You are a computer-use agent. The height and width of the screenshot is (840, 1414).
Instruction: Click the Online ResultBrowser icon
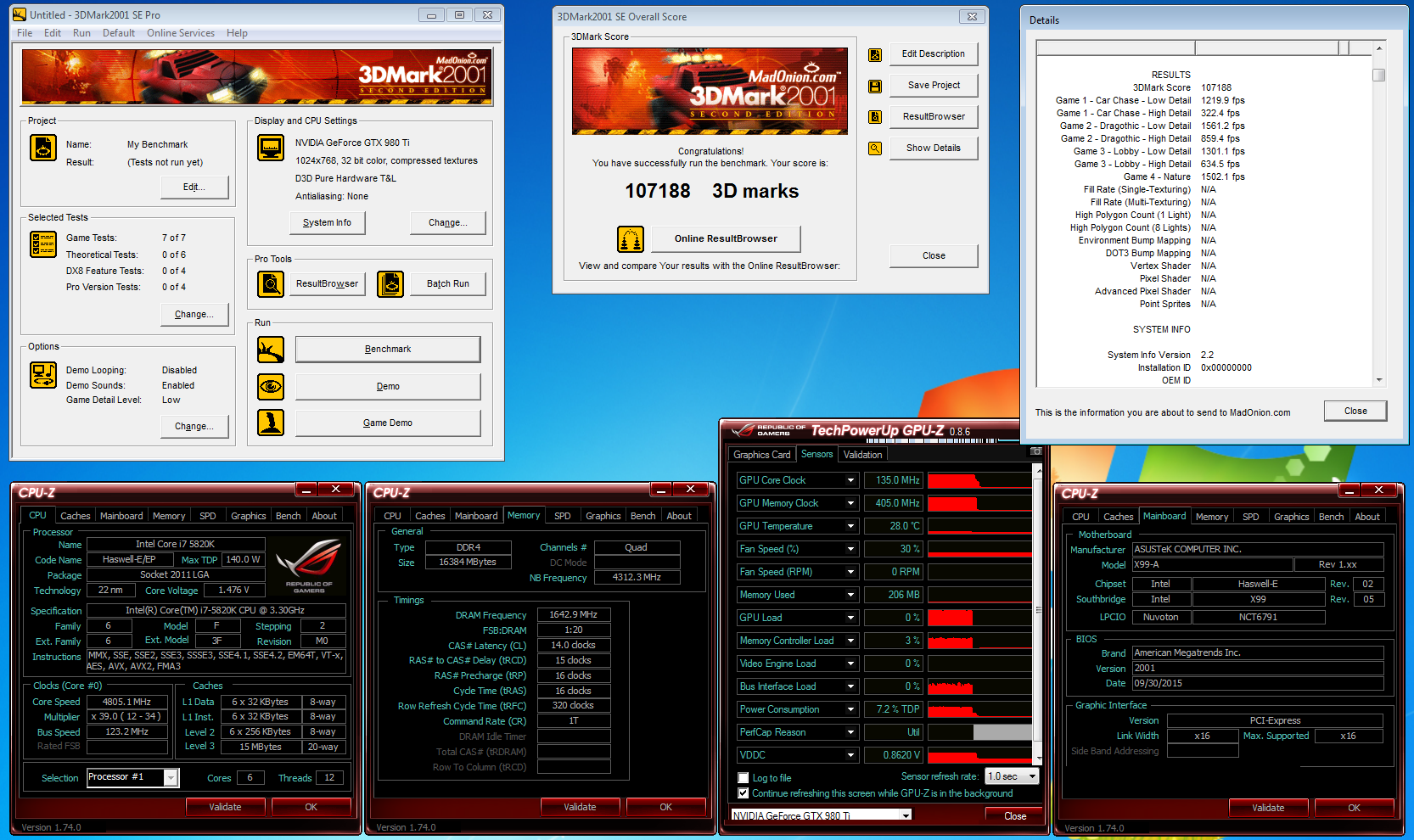(631, 239)
